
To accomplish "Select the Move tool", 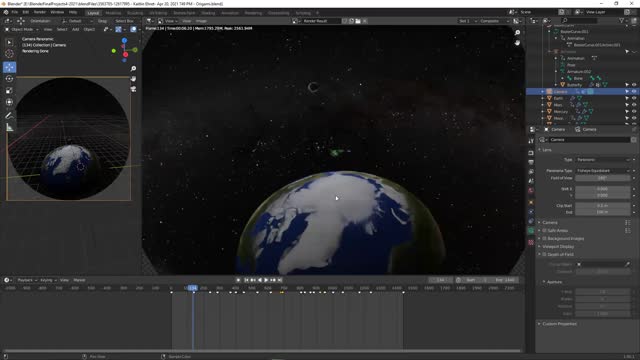I will (9, 67).
